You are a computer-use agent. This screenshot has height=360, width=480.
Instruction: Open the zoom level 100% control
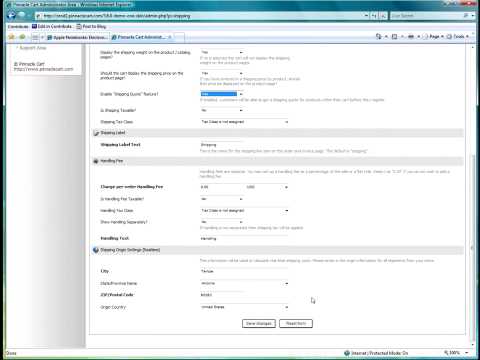456,353
